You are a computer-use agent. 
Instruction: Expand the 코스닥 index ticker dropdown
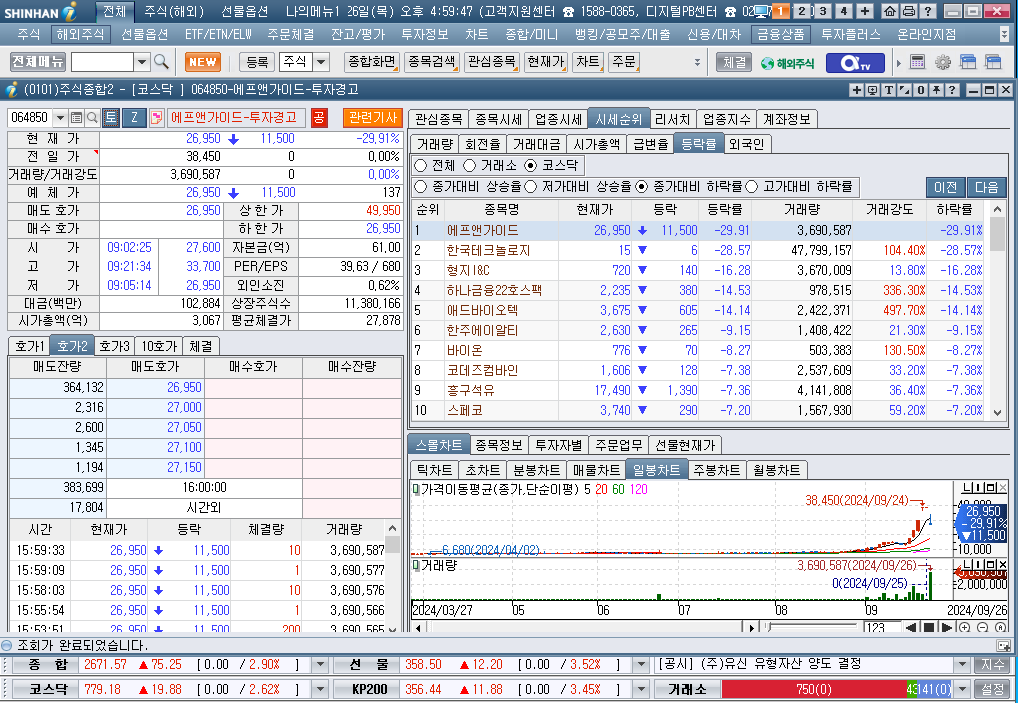[319, 689]
